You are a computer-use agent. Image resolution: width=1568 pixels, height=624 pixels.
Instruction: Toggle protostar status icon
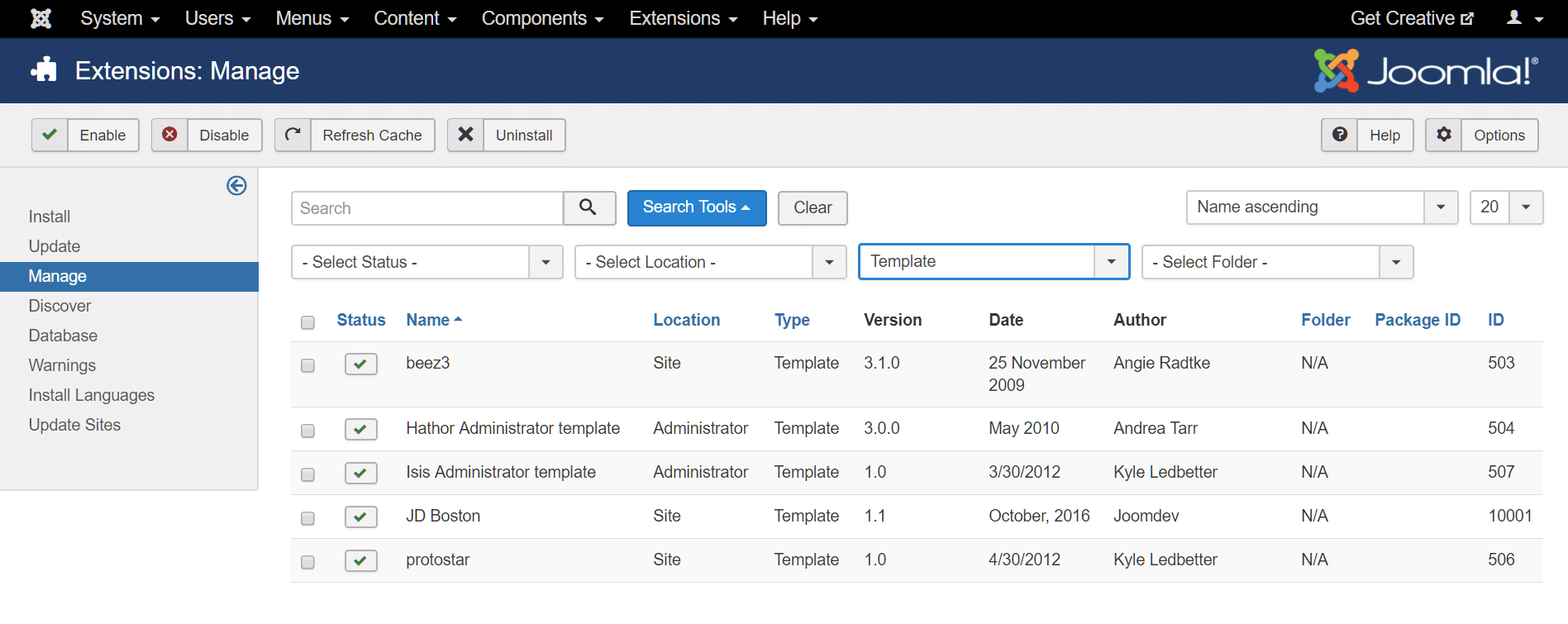(361, 561)
